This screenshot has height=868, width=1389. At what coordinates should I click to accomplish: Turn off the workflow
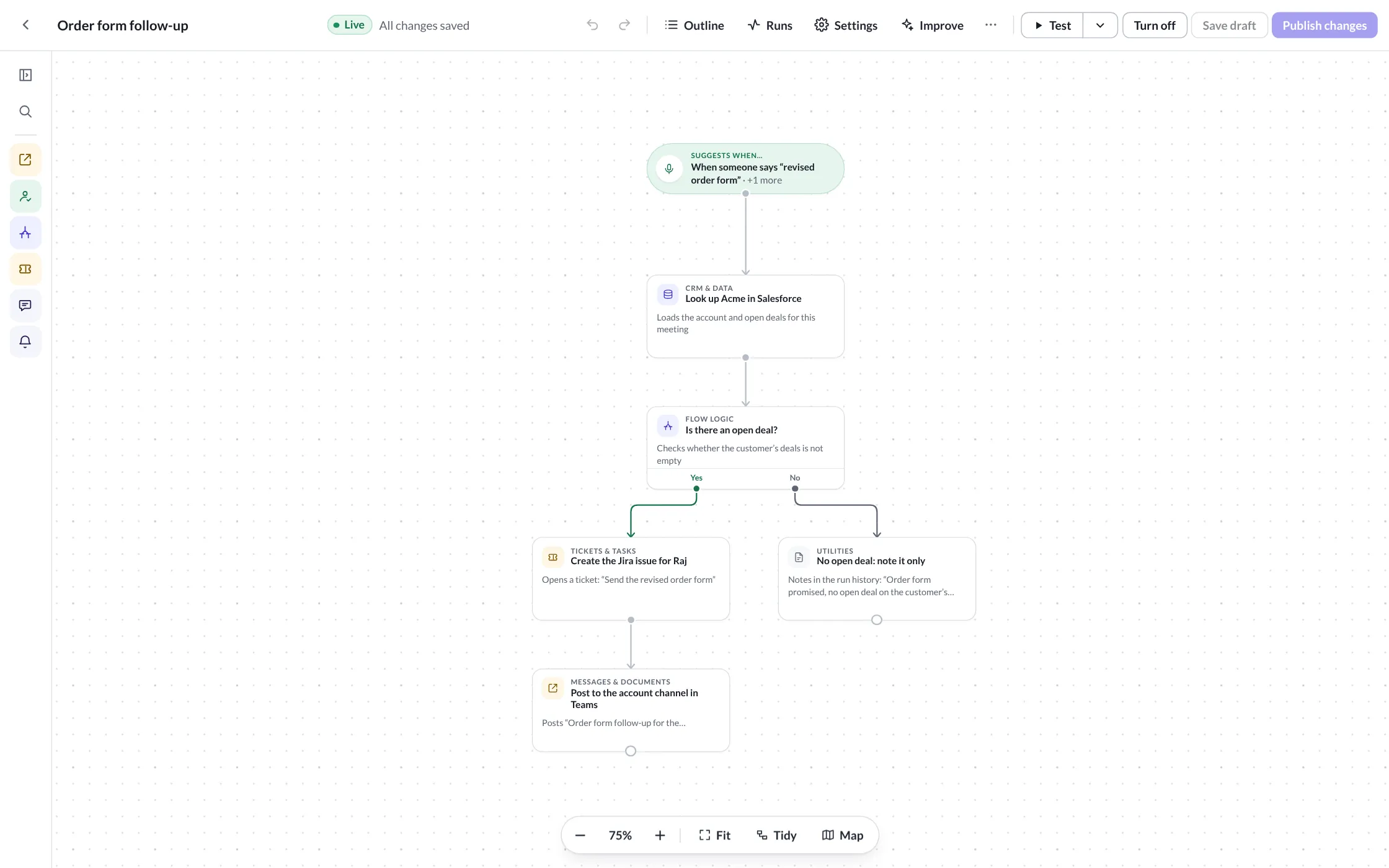[x=1155, y=25]
